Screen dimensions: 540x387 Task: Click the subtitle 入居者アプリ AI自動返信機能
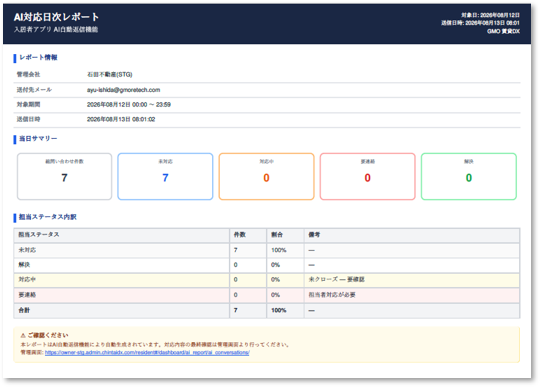point(56,30)
